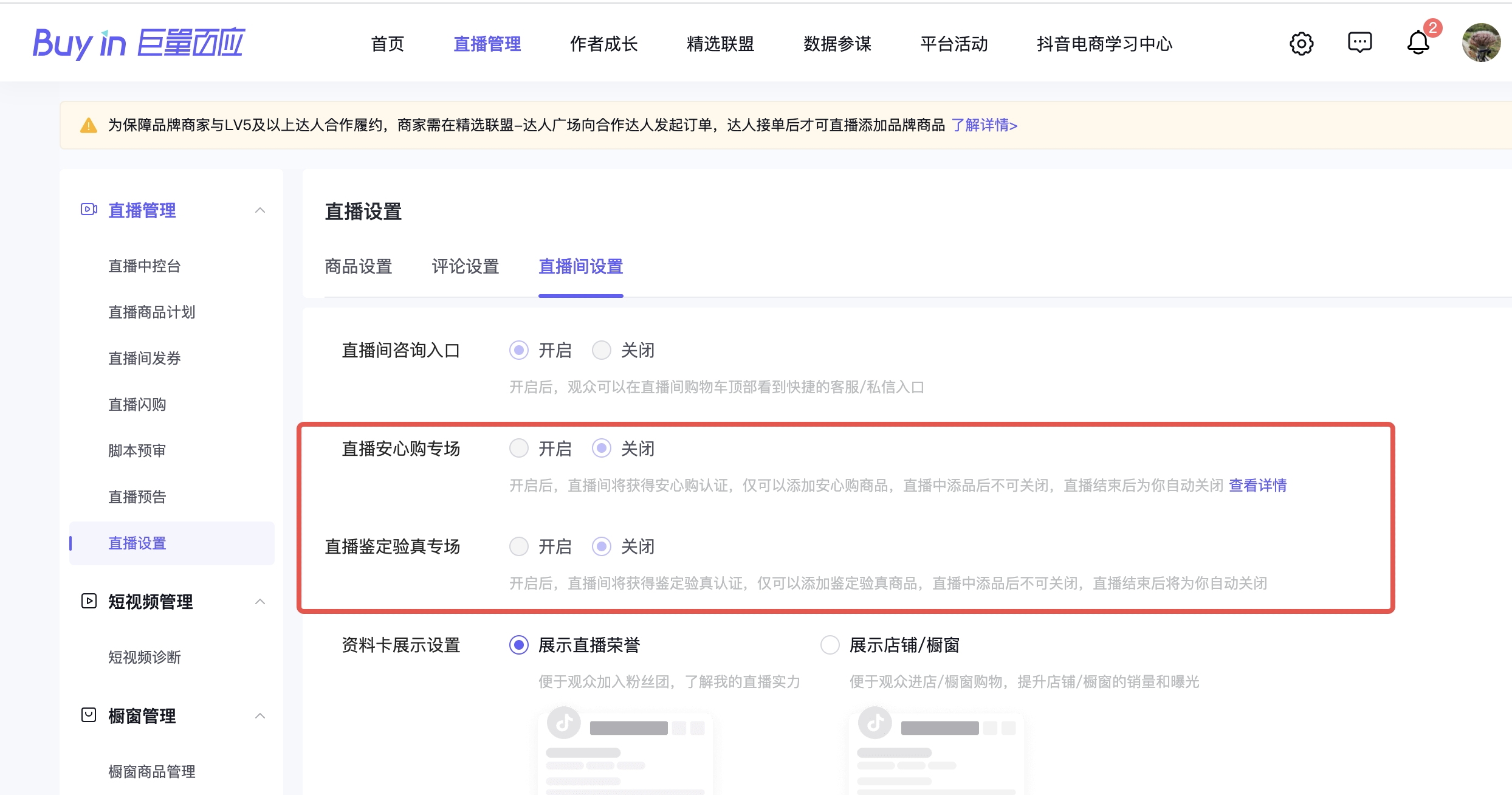Enable 直播安心购专场 with 开启 radio

(519, 449)
